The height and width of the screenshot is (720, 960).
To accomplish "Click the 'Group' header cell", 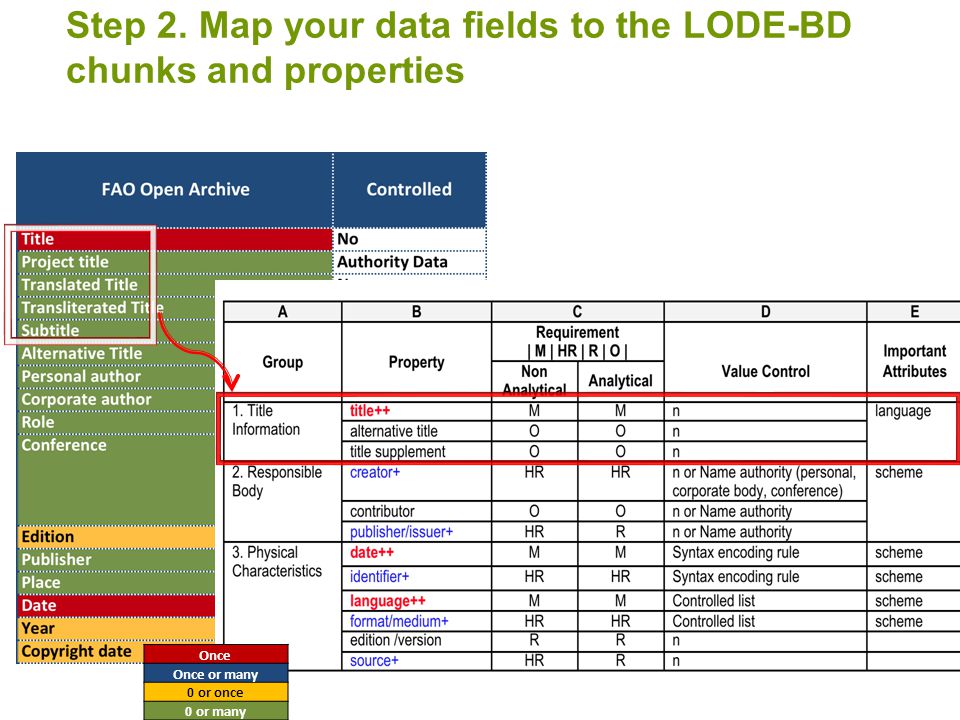I will tap(283, 362).
